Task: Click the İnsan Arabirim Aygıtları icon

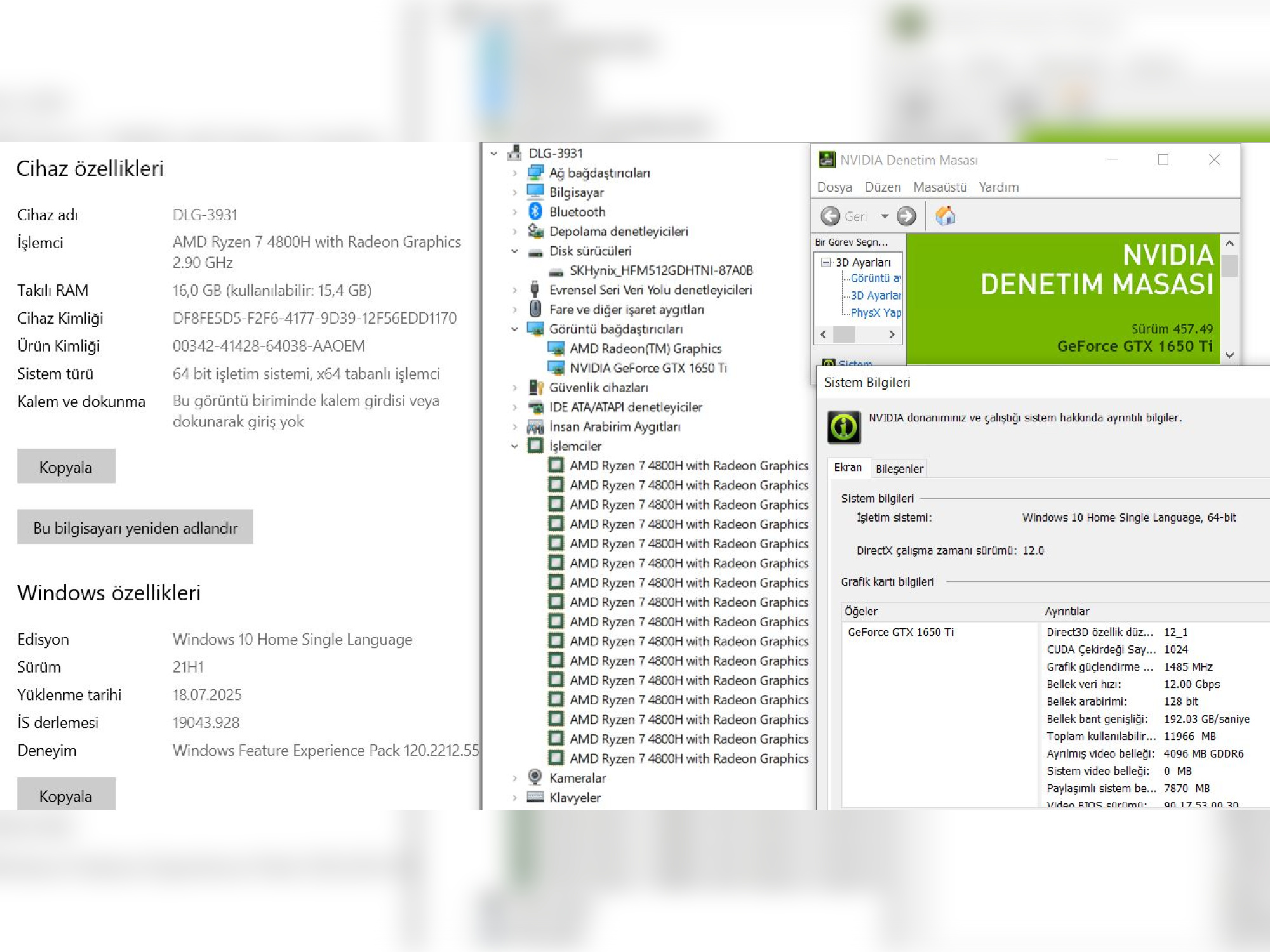Action: pos(535,426)
